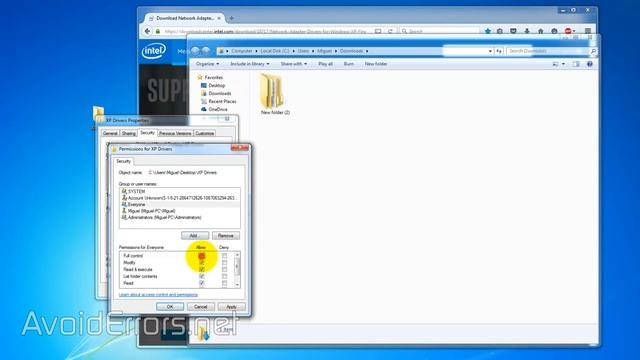Tick Allow for Modify permission

click(x=202, y=263)
